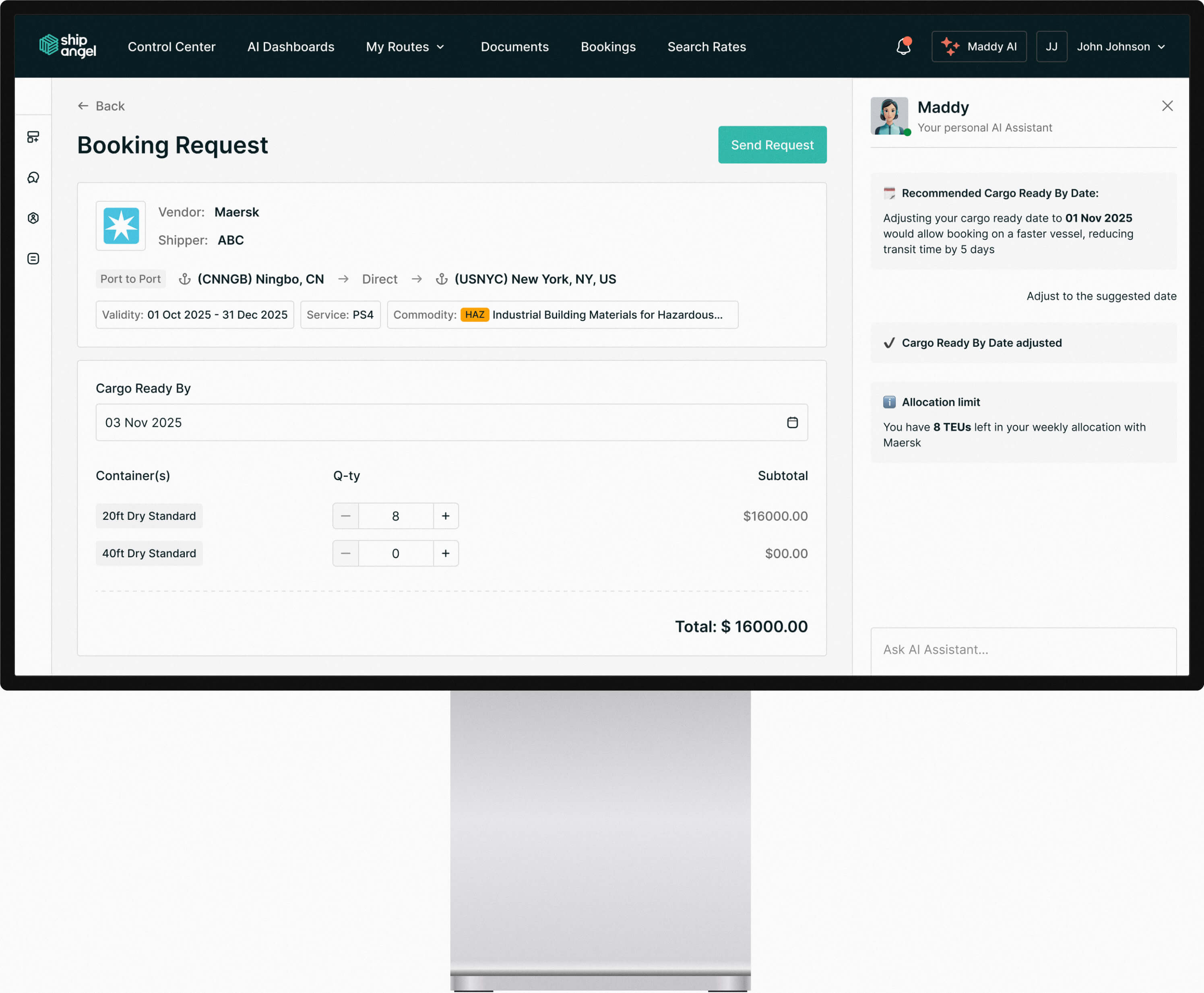This screenshot has height=993, width=1204.
Task: Click the Send Request button
Action: [772, 145]
